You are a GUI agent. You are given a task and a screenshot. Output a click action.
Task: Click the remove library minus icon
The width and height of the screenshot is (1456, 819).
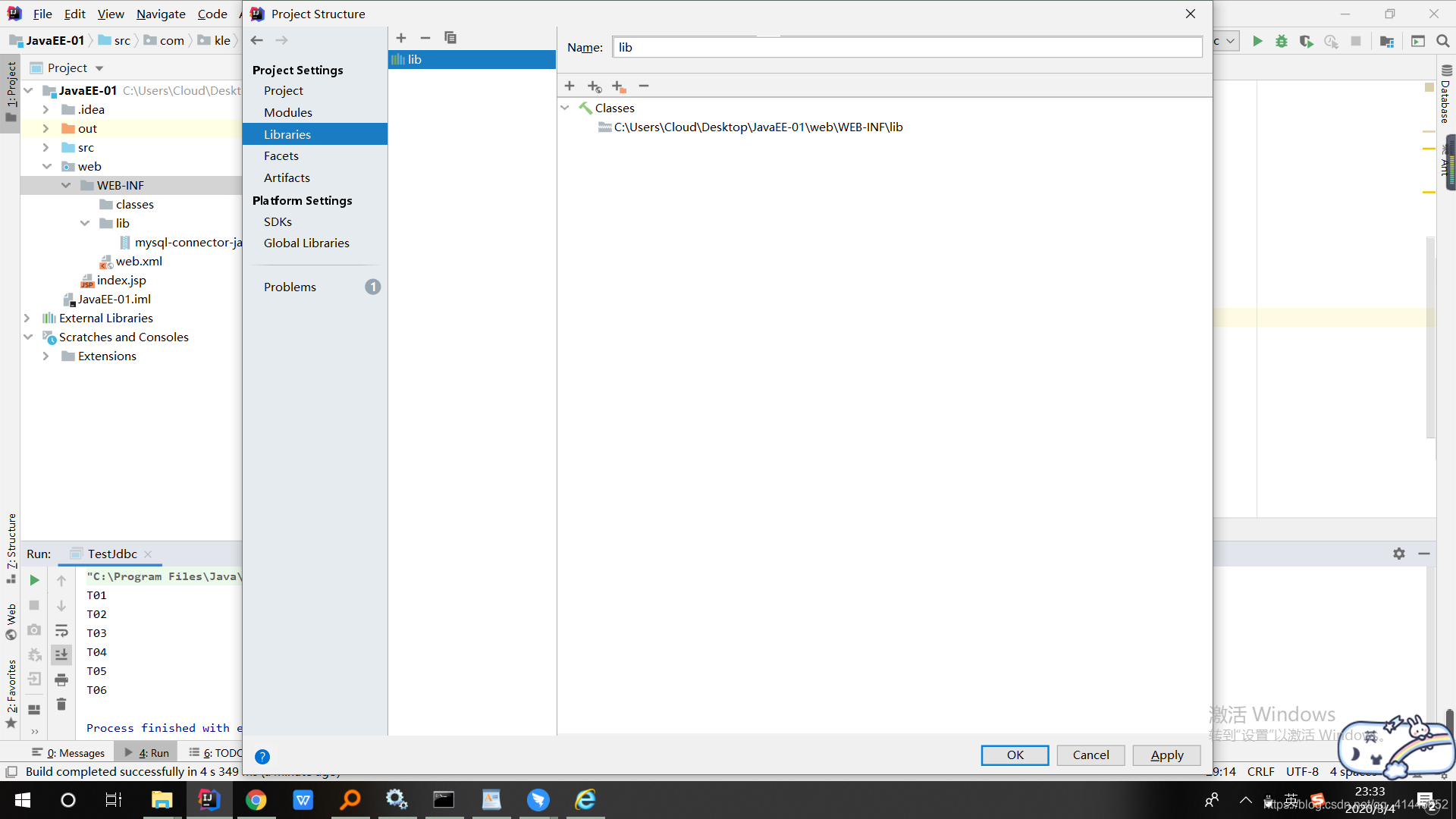[425, 38]
